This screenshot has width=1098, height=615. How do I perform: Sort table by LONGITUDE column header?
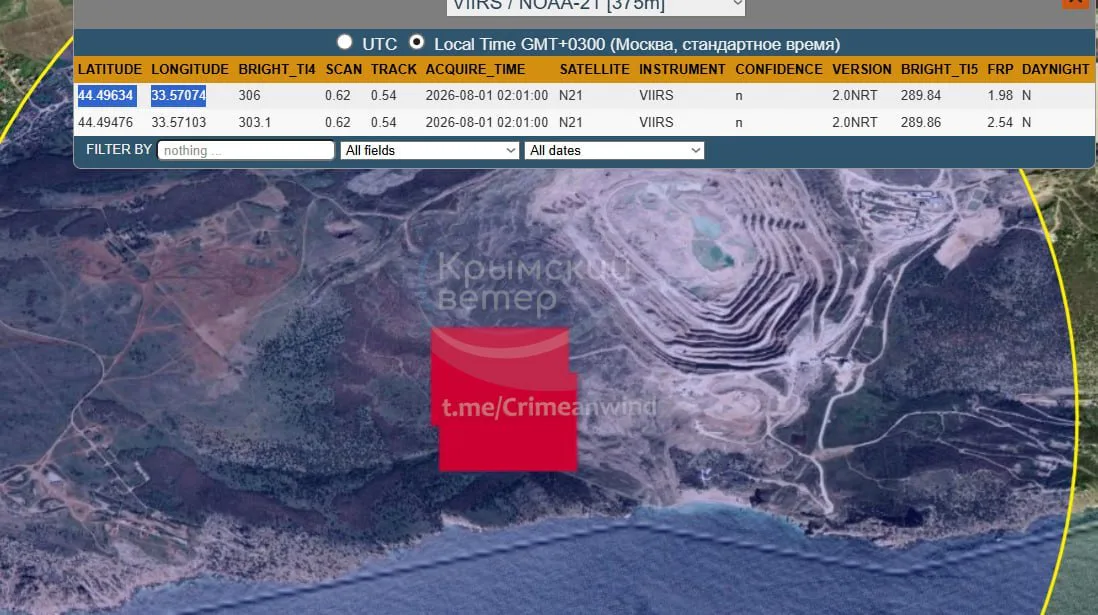(x=190, y=69)
